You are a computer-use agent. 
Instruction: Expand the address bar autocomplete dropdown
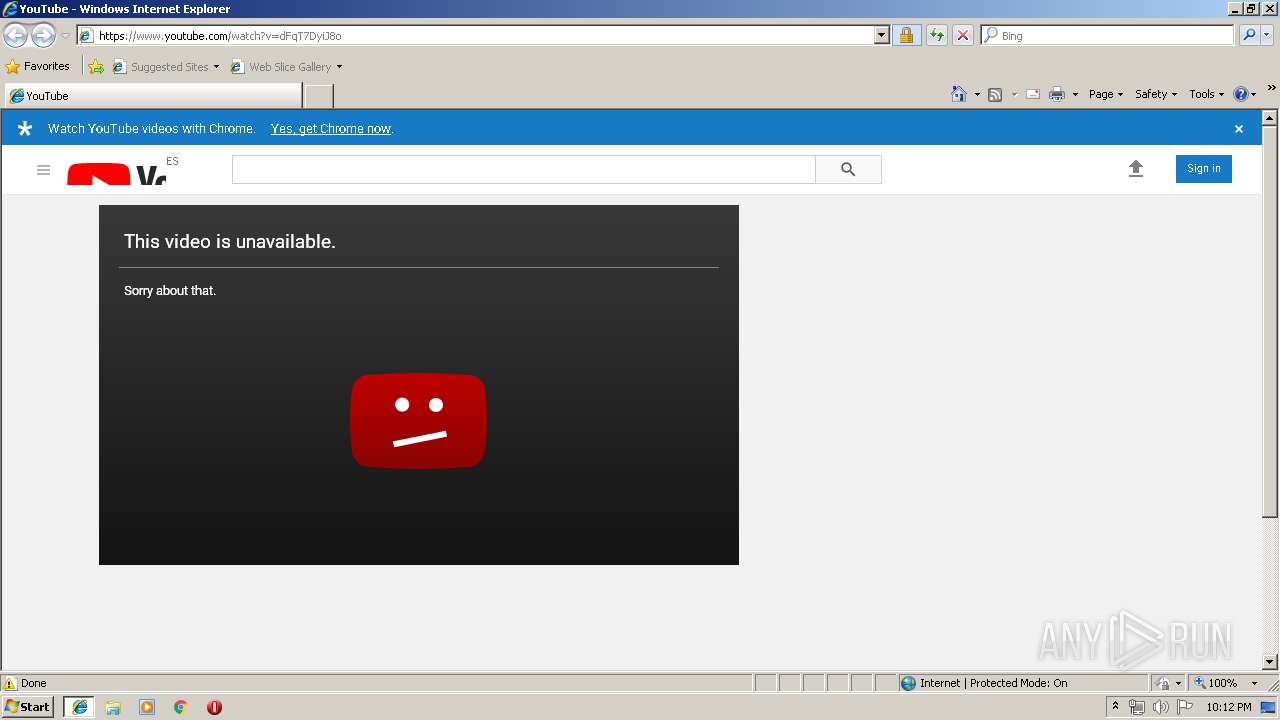coord(881,36)
